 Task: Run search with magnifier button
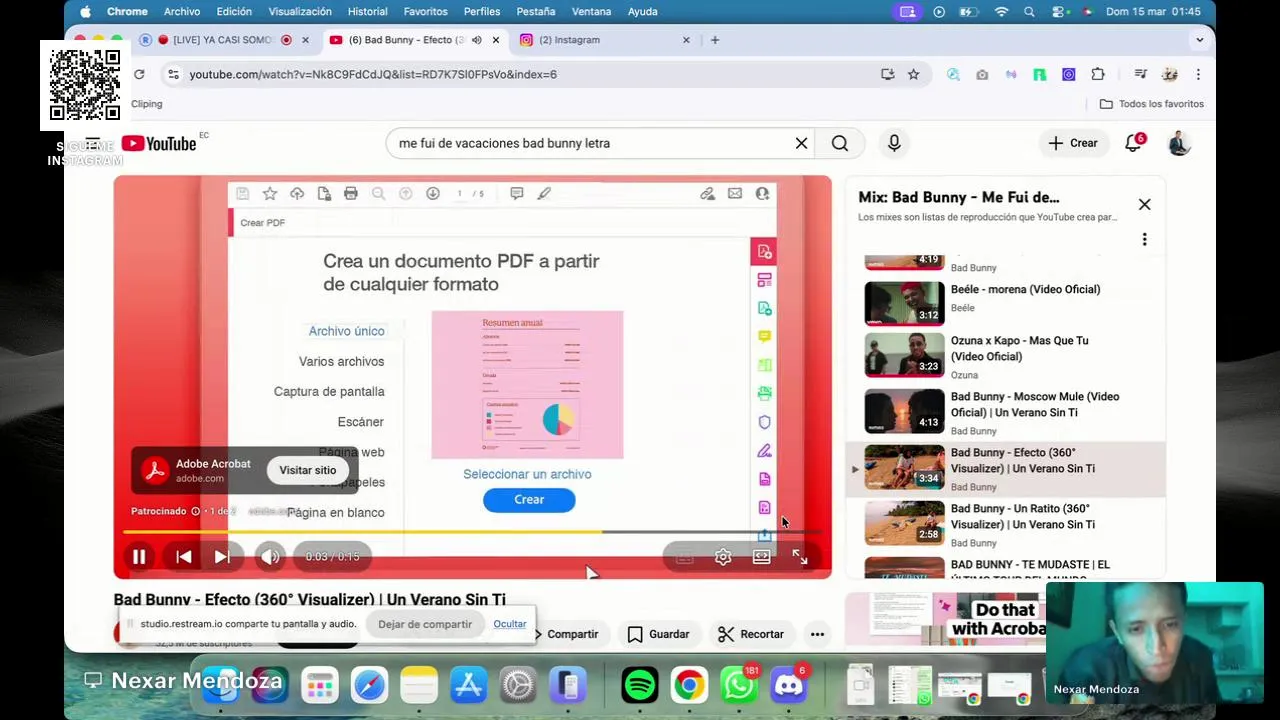click(x=840, y=143)
